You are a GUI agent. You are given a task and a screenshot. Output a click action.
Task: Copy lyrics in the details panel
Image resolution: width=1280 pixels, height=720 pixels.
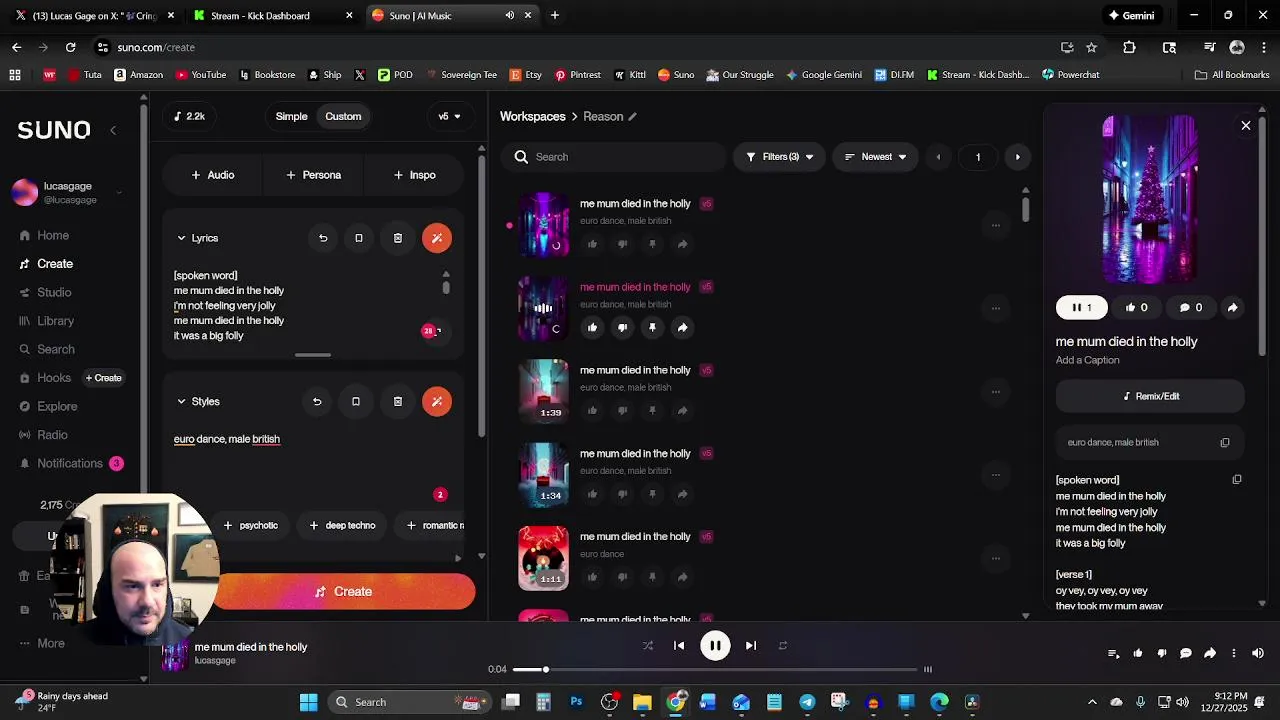(x=1237, y=479)
